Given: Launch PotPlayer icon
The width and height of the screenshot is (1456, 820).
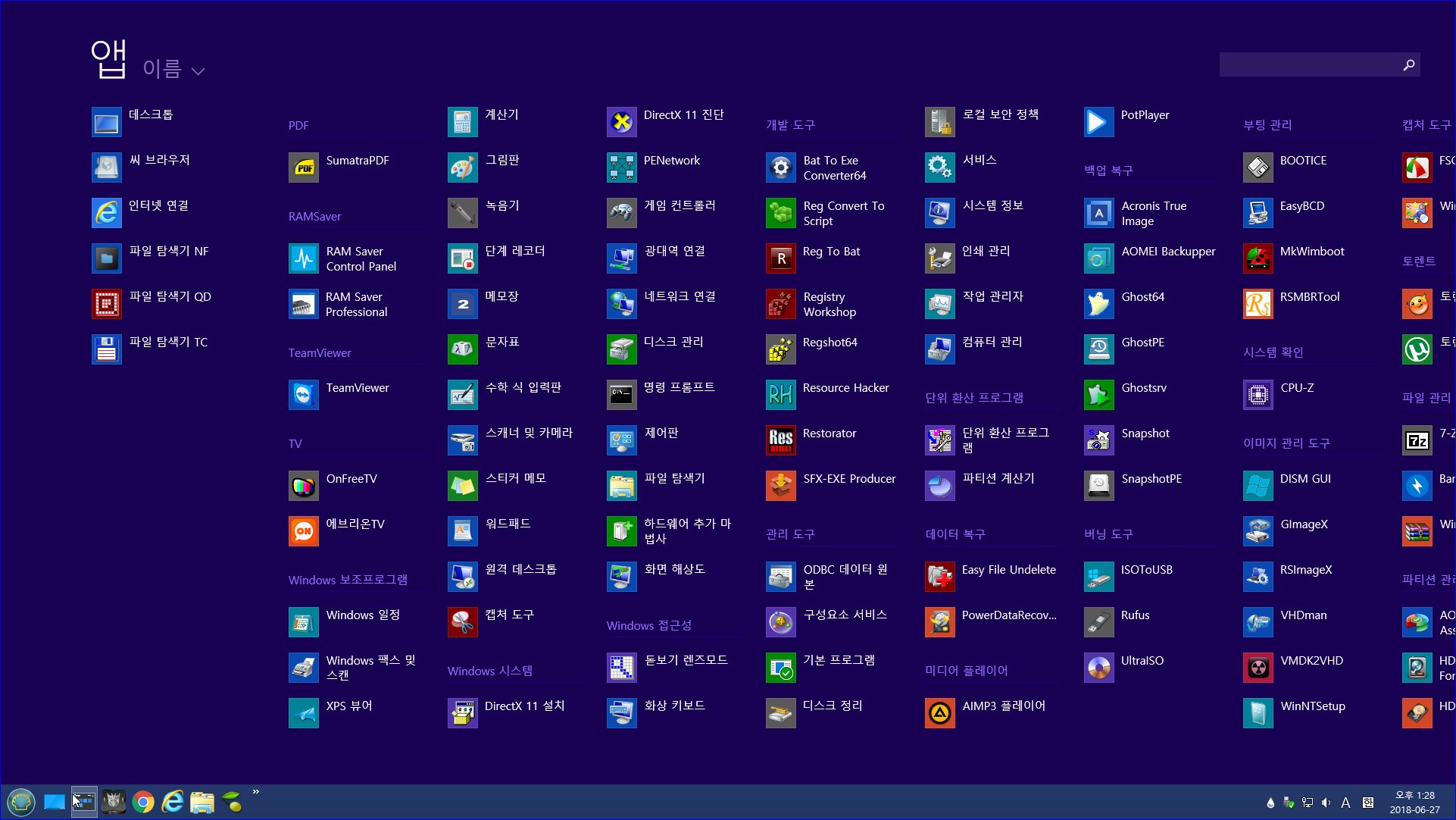Looking at the screenshot, I should [x=1099, y=122].
